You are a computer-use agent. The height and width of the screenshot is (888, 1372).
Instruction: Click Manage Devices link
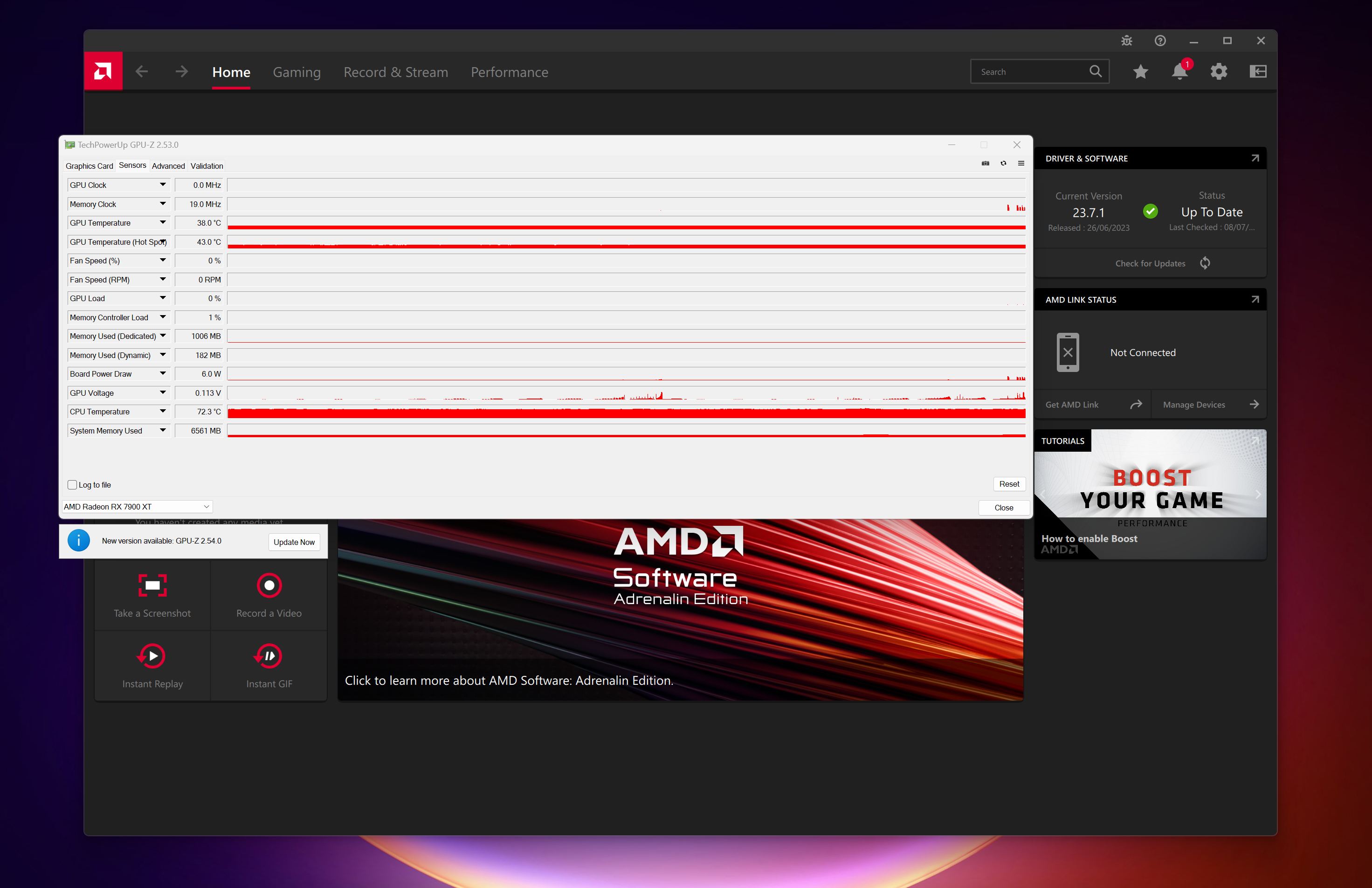[x=1194, y=405]
